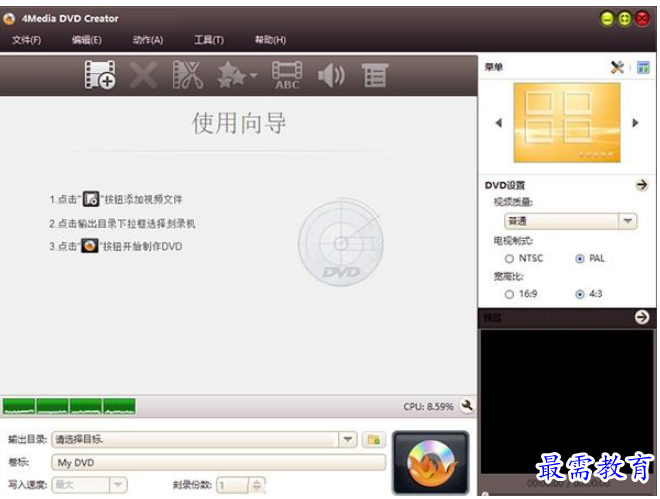The image size is (660, 499).
Task: Maximize the window with the green square button
Action: [625, 19]
